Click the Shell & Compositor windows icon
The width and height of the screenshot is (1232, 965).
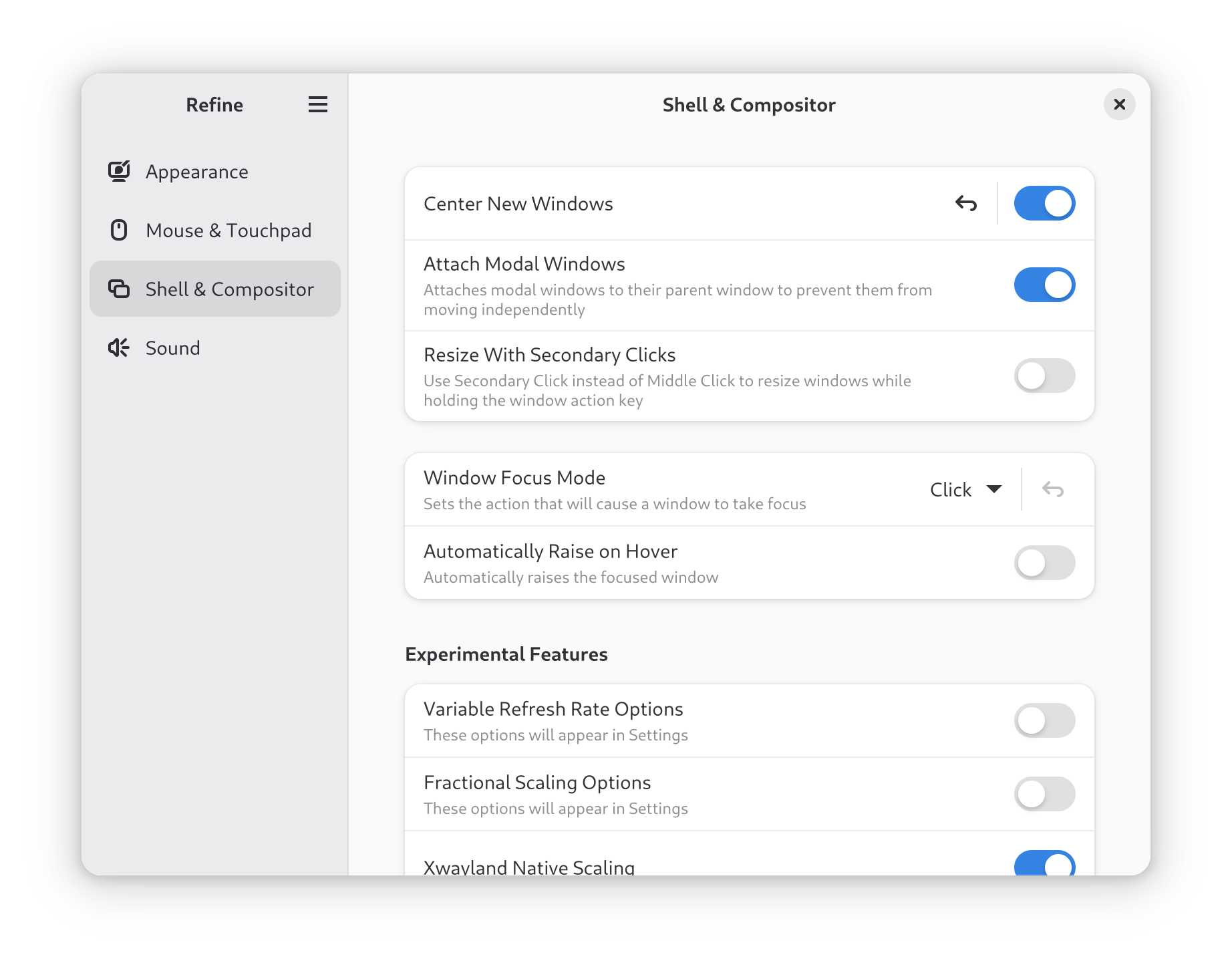119,289
